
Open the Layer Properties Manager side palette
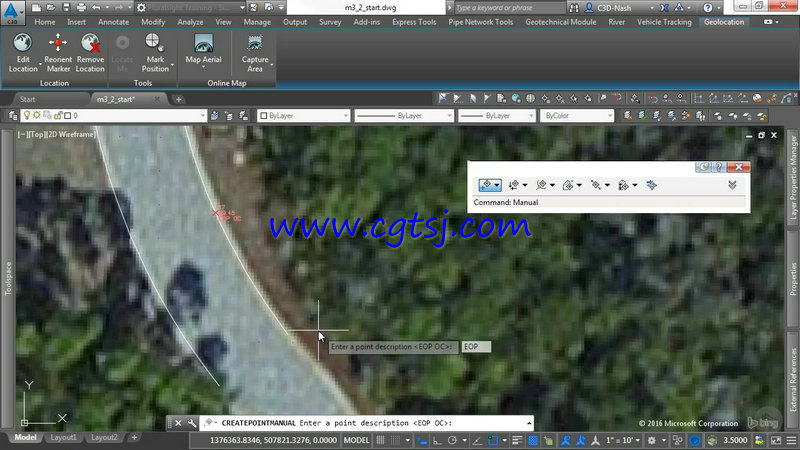tap(793, 179)
